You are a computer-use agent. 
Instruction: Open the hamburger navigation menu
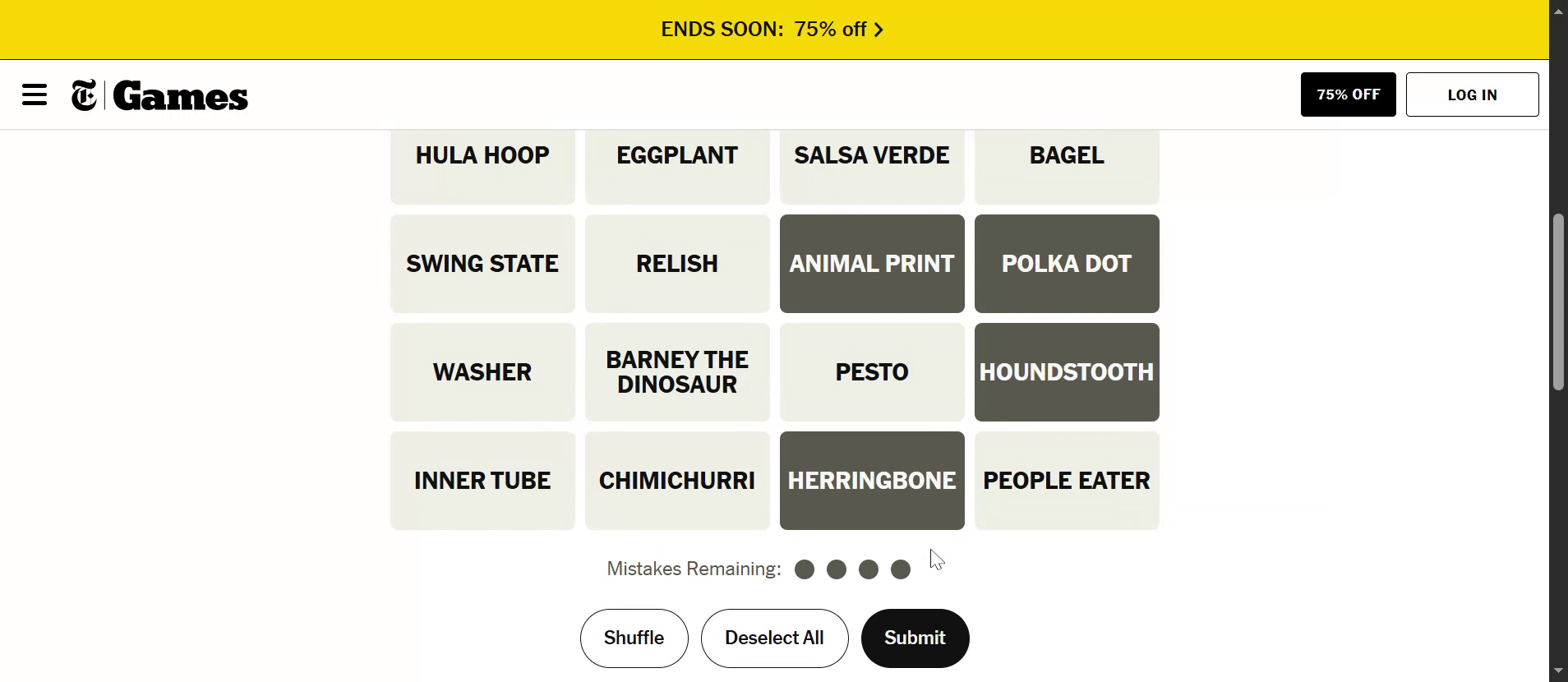click(35, 95)
